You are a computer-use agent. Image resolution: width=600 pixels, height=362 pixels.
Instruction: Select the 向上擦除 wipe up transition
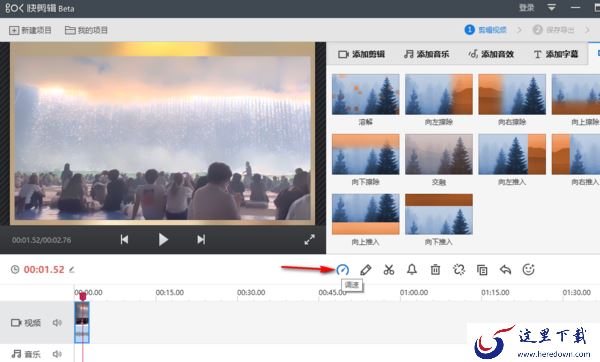pos(576,95)
